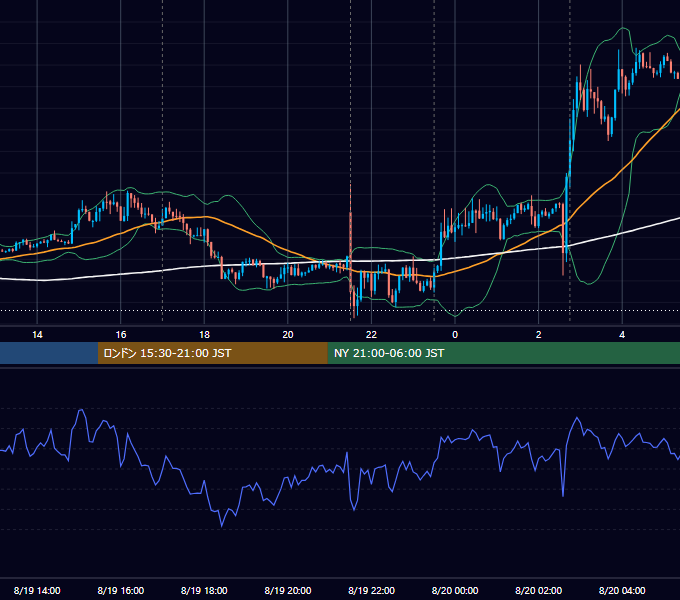Click the 8/19 20:00 time label

(288, 590)
